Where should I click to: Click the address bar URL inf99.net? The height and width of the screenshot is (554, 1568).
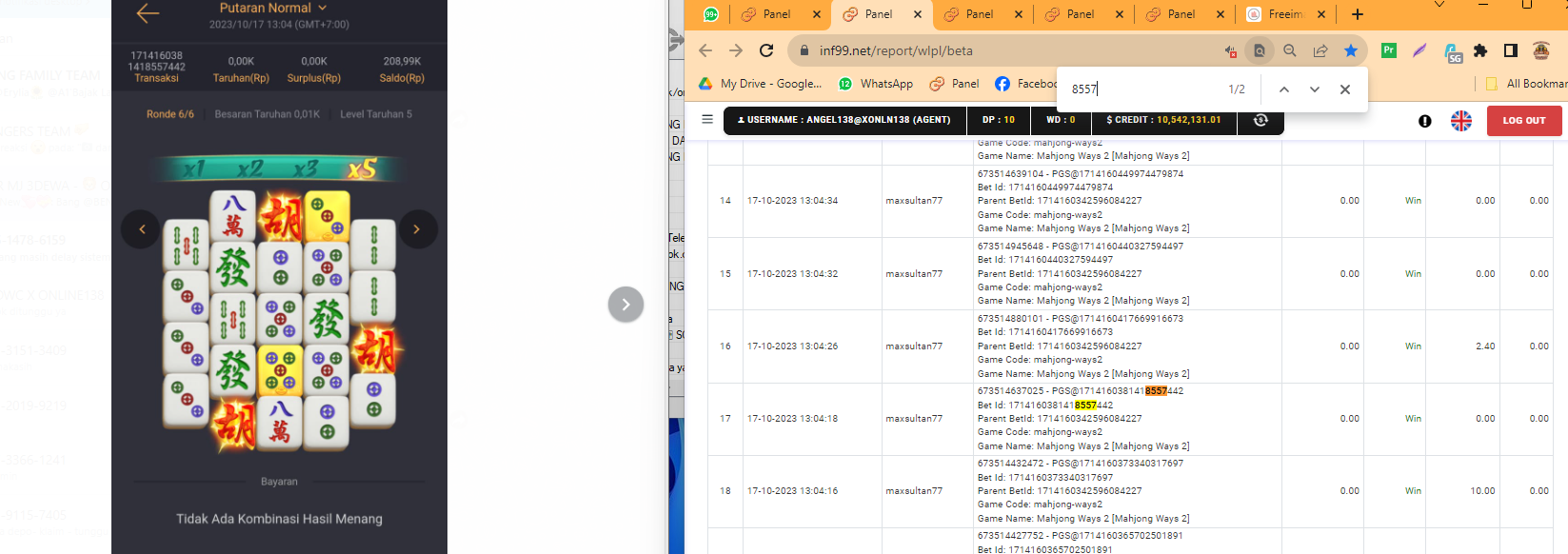(x=896, y=50)
